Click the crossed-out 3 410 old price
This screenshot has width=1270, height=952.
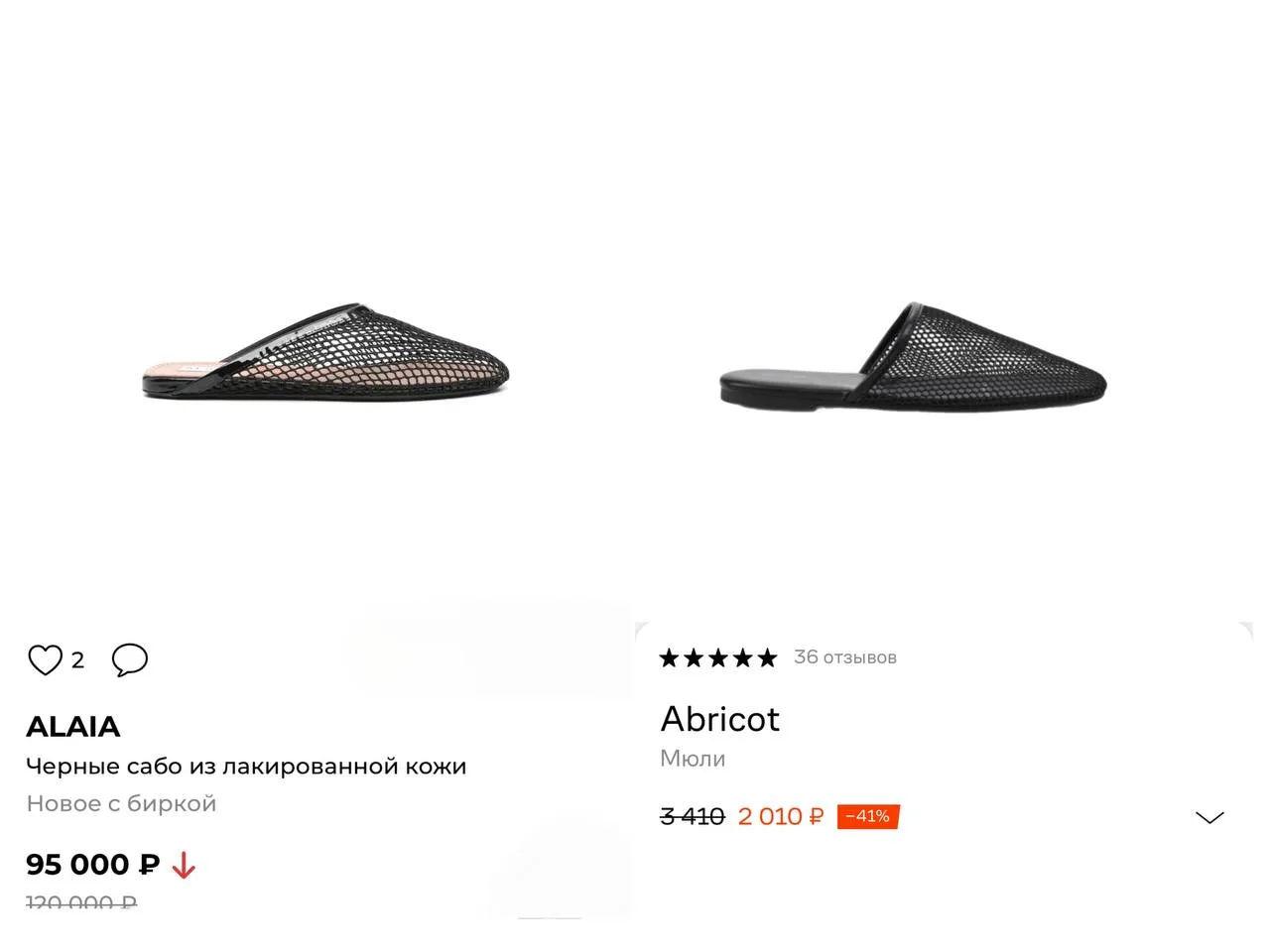coord(693,816)
